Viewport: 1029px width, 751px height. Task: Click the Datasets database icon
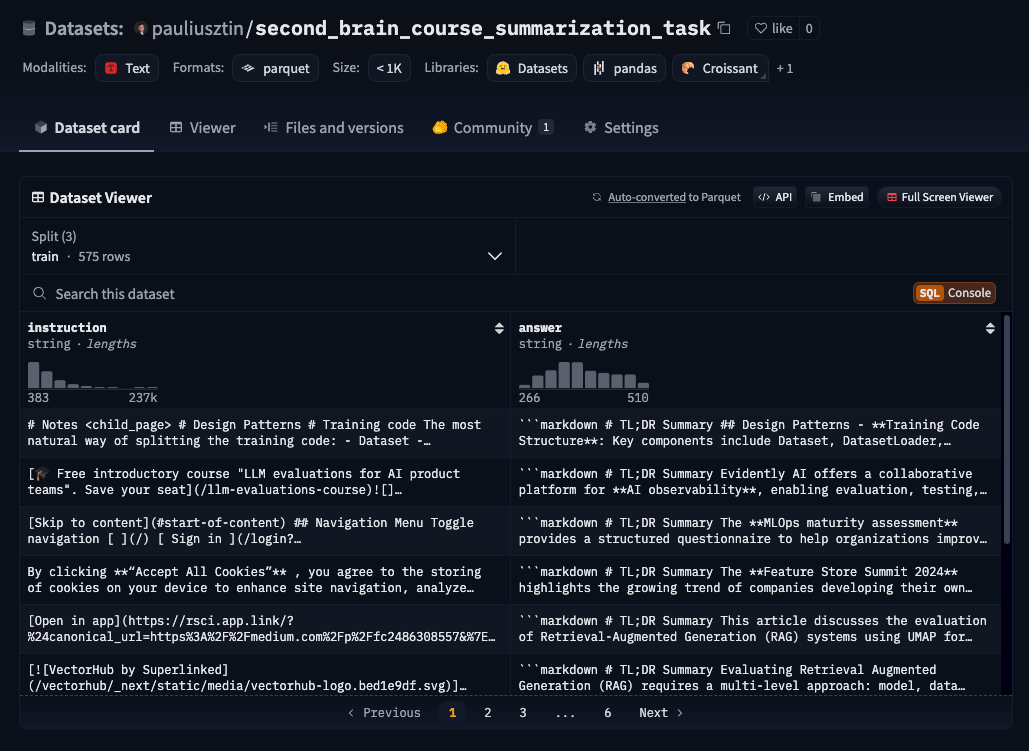point(29,28)
